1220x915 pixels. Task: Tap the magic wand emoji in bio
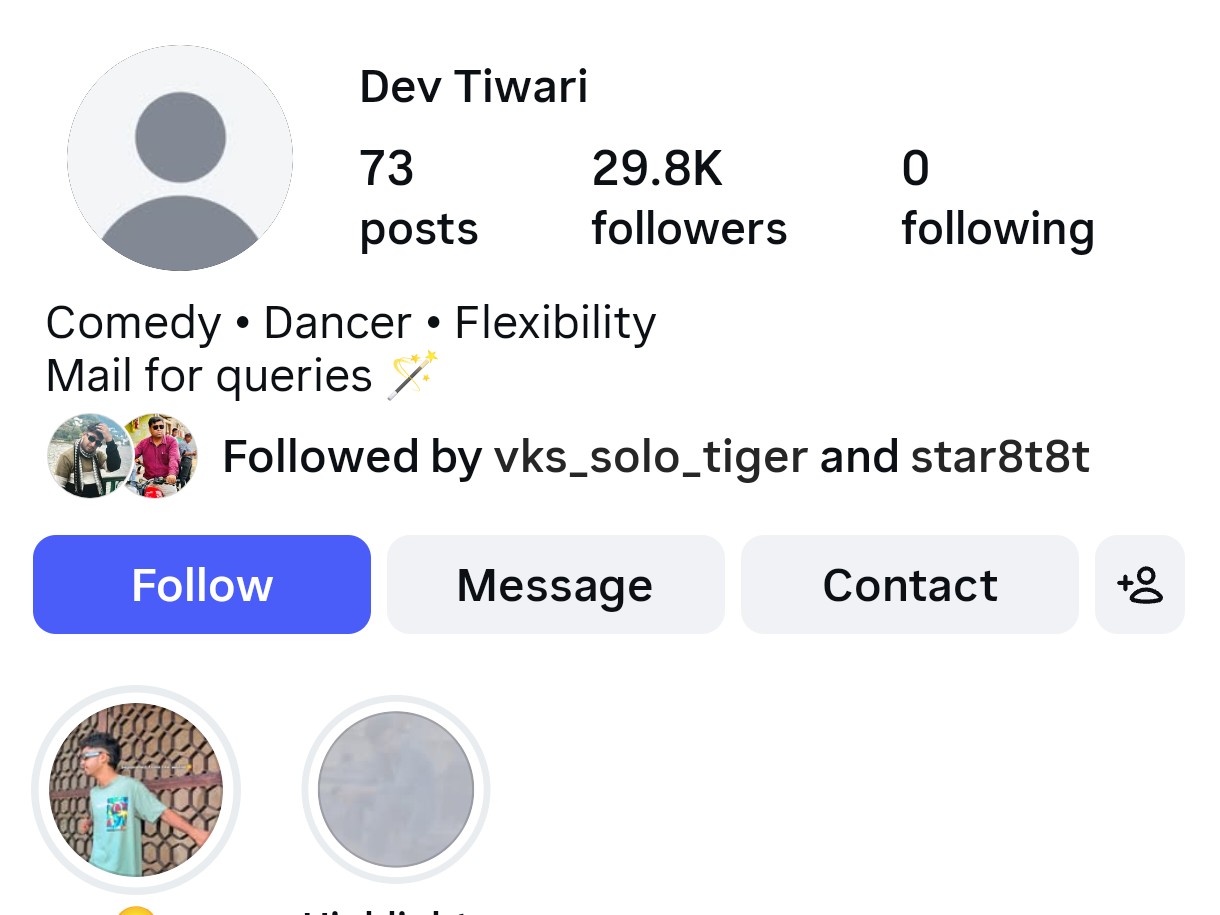pos(412,375)
